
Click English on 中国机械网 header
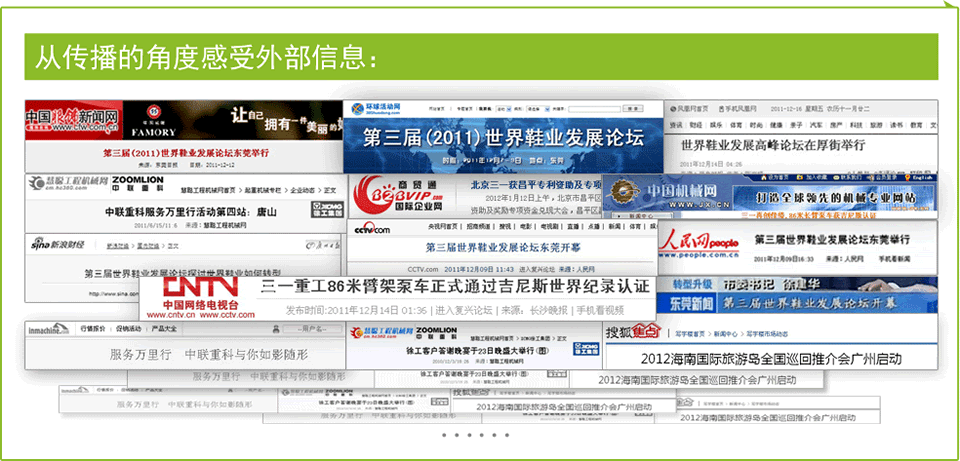(918, 178)
